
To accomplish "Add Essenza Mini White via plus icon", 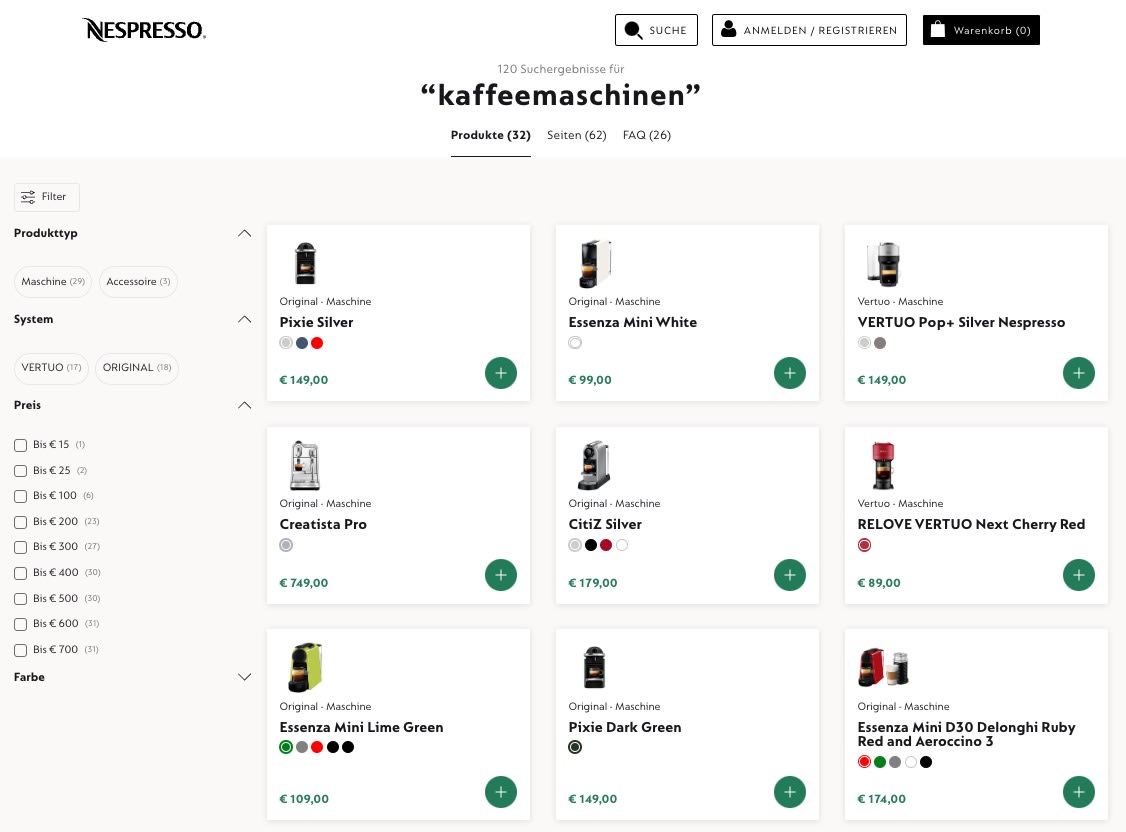I will [790, 373].
